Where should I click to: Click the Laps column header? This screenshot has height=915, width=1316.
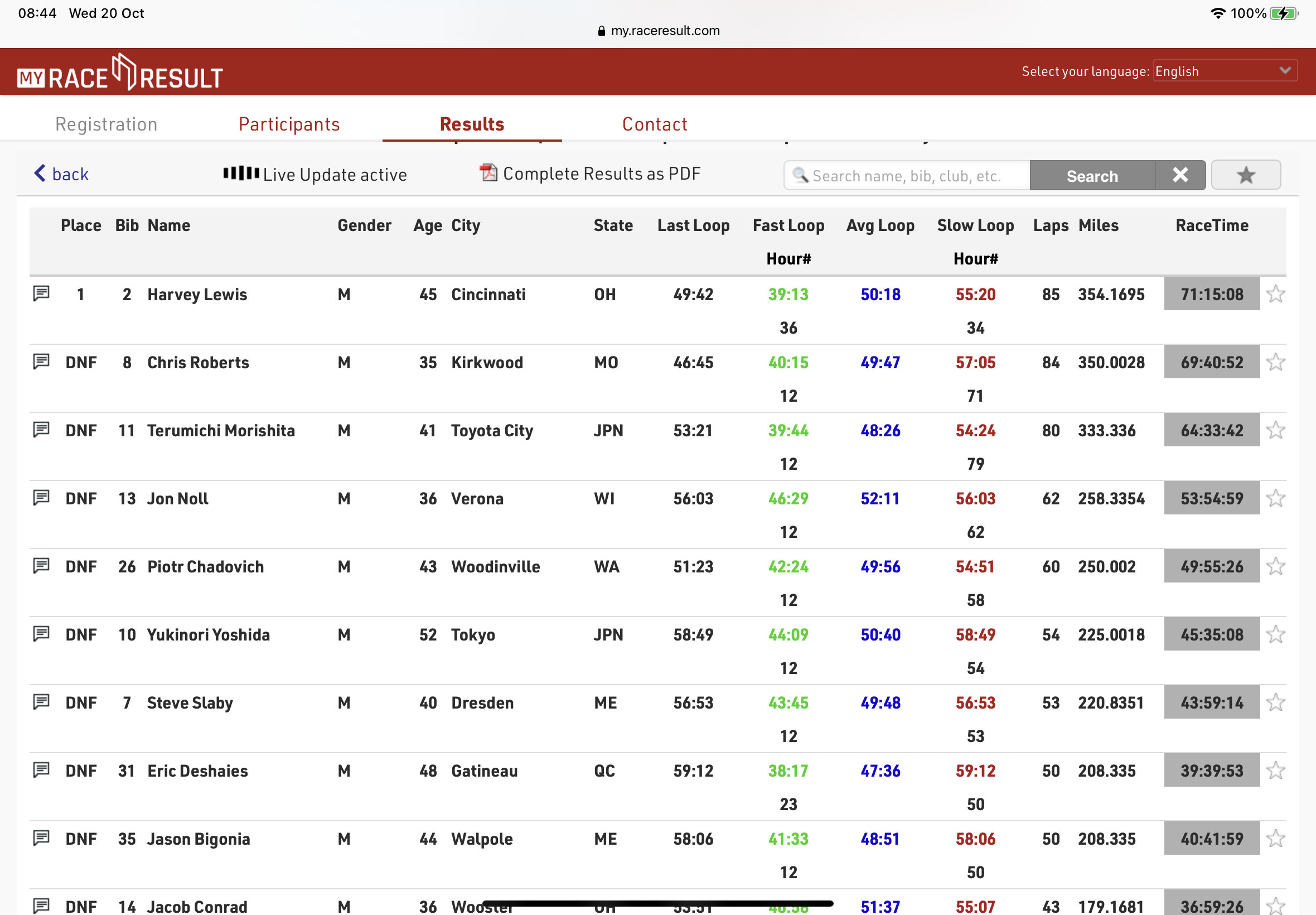pos(1051,225)
